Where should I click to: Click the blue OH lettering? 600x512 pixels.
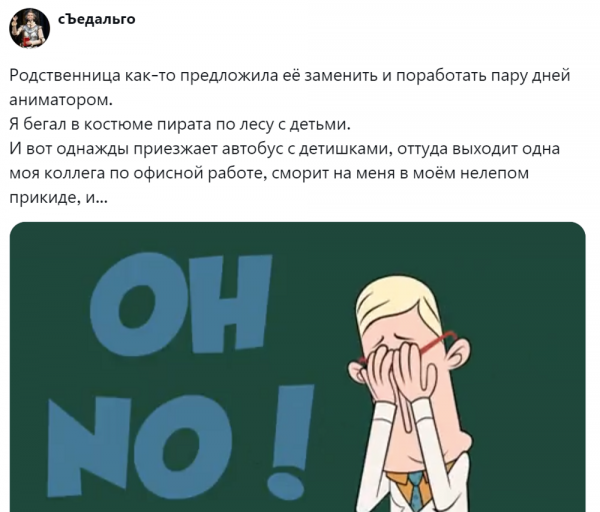point(181,303)
